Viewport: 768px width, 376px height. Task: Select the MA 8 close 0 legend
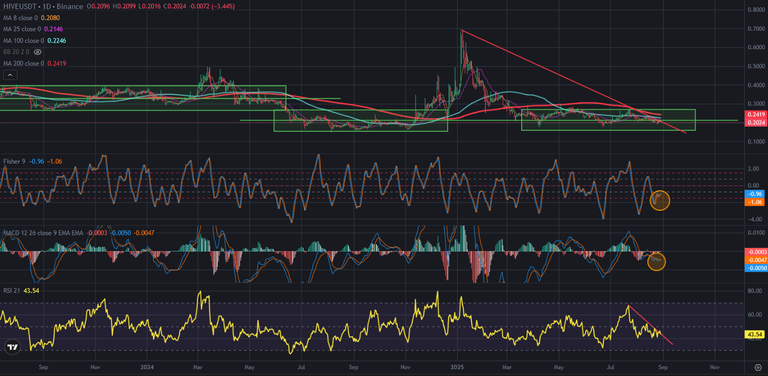pyautogui.click(x=21, y=18)
